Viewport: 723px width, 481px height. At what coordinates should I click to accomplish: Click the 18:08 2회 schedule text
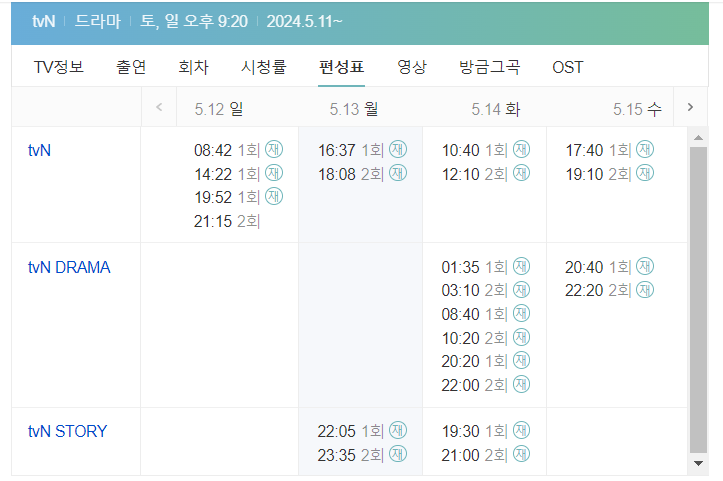tap(351, 174)
